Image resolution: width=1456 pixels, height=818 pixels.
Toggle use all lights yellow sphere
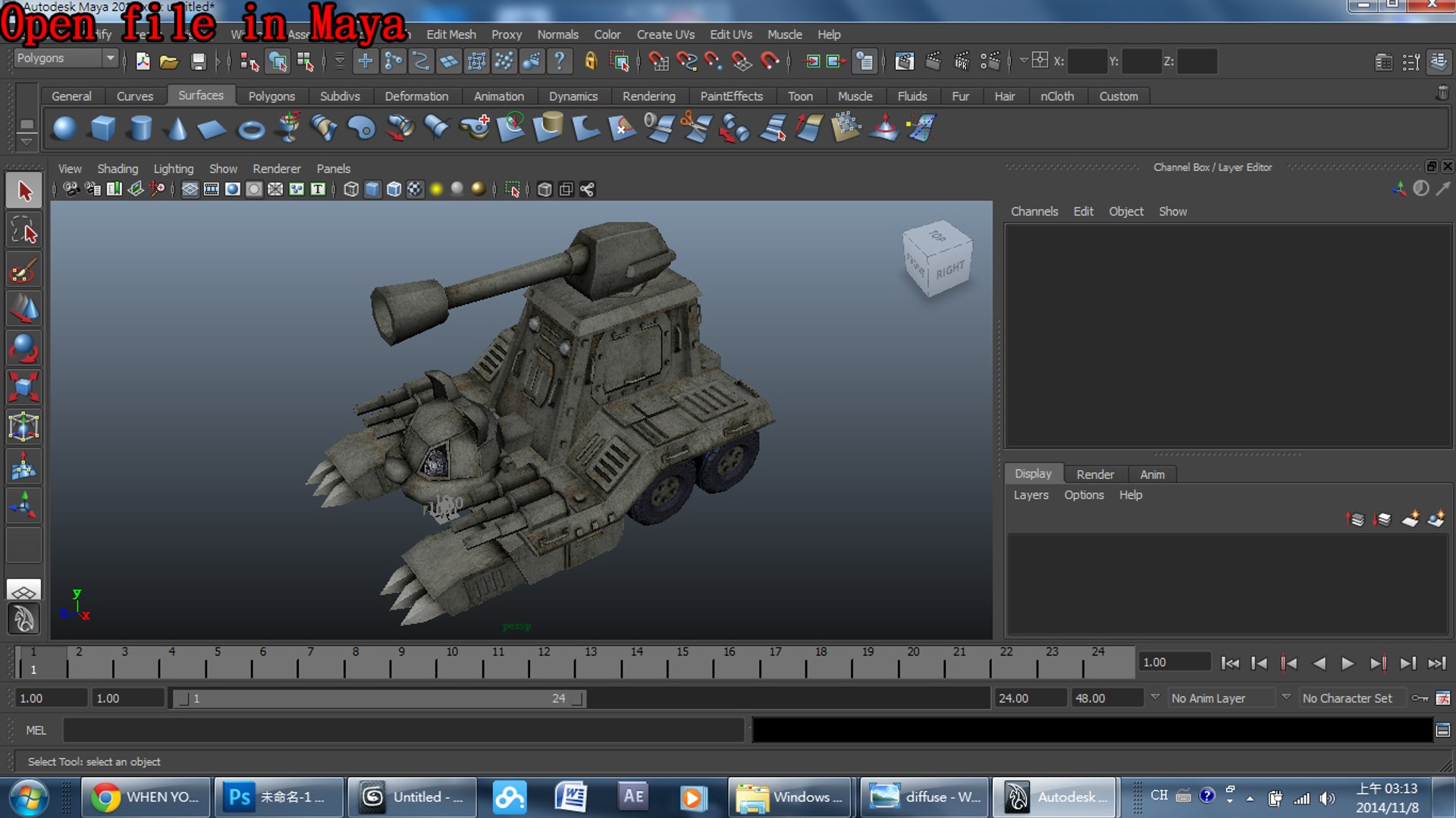point(436,190)
